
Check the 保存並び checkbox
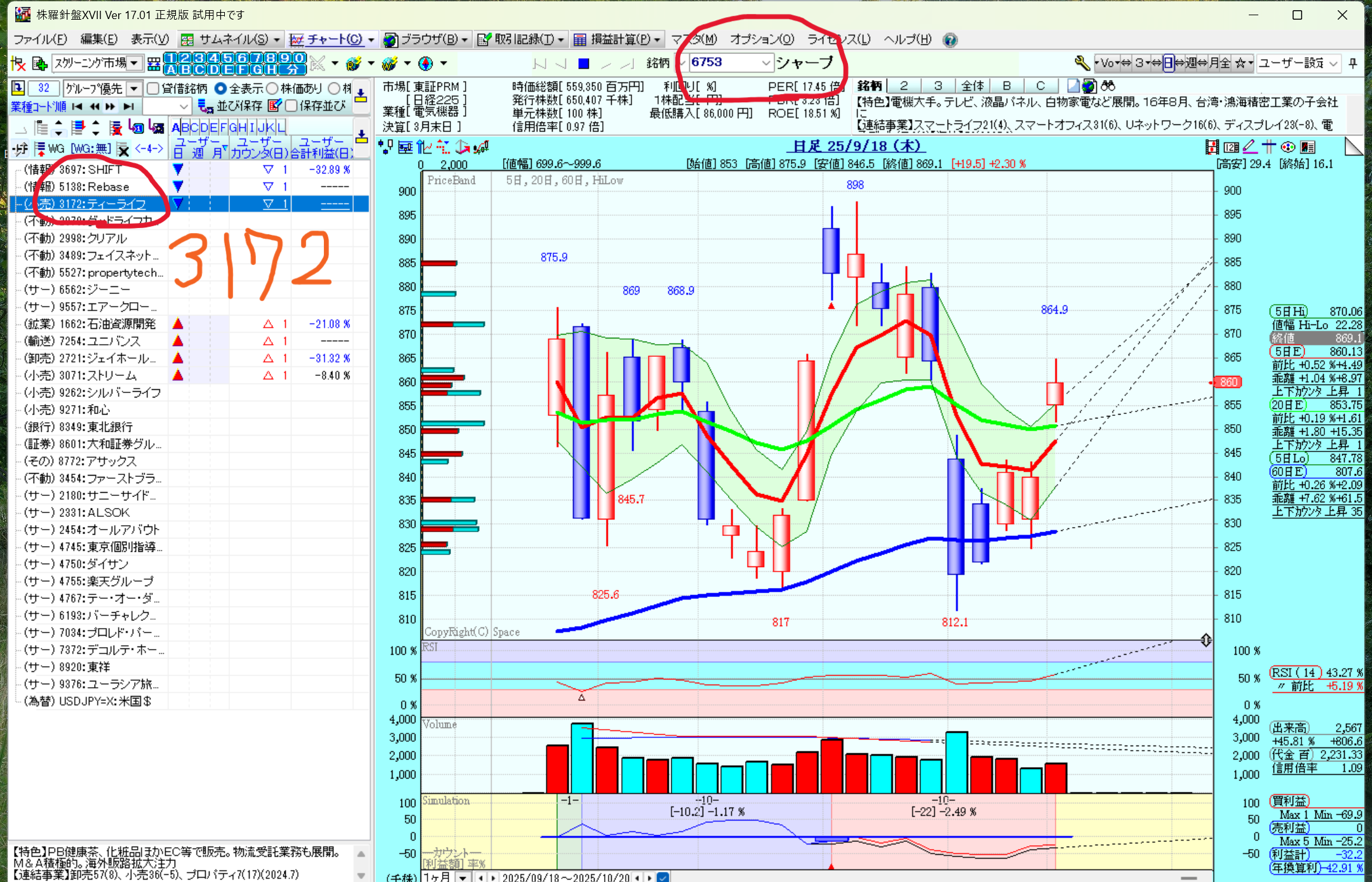pyautogui.click(x=292, y=105)
